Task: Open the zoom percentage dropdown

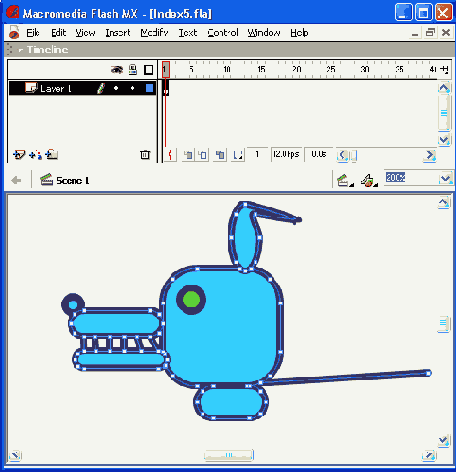Action: [x=445, y=178]
